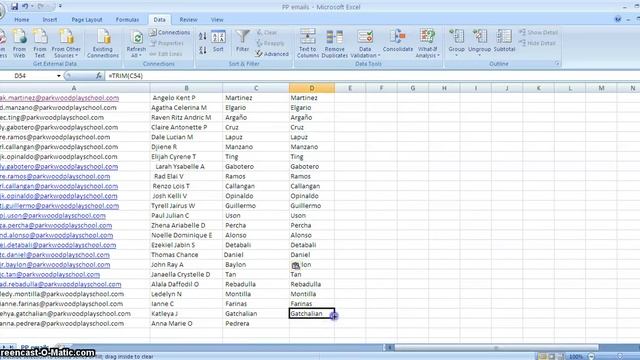Select cell C with Pedrera
The image size is (640, 360).
tap(256, 323)
